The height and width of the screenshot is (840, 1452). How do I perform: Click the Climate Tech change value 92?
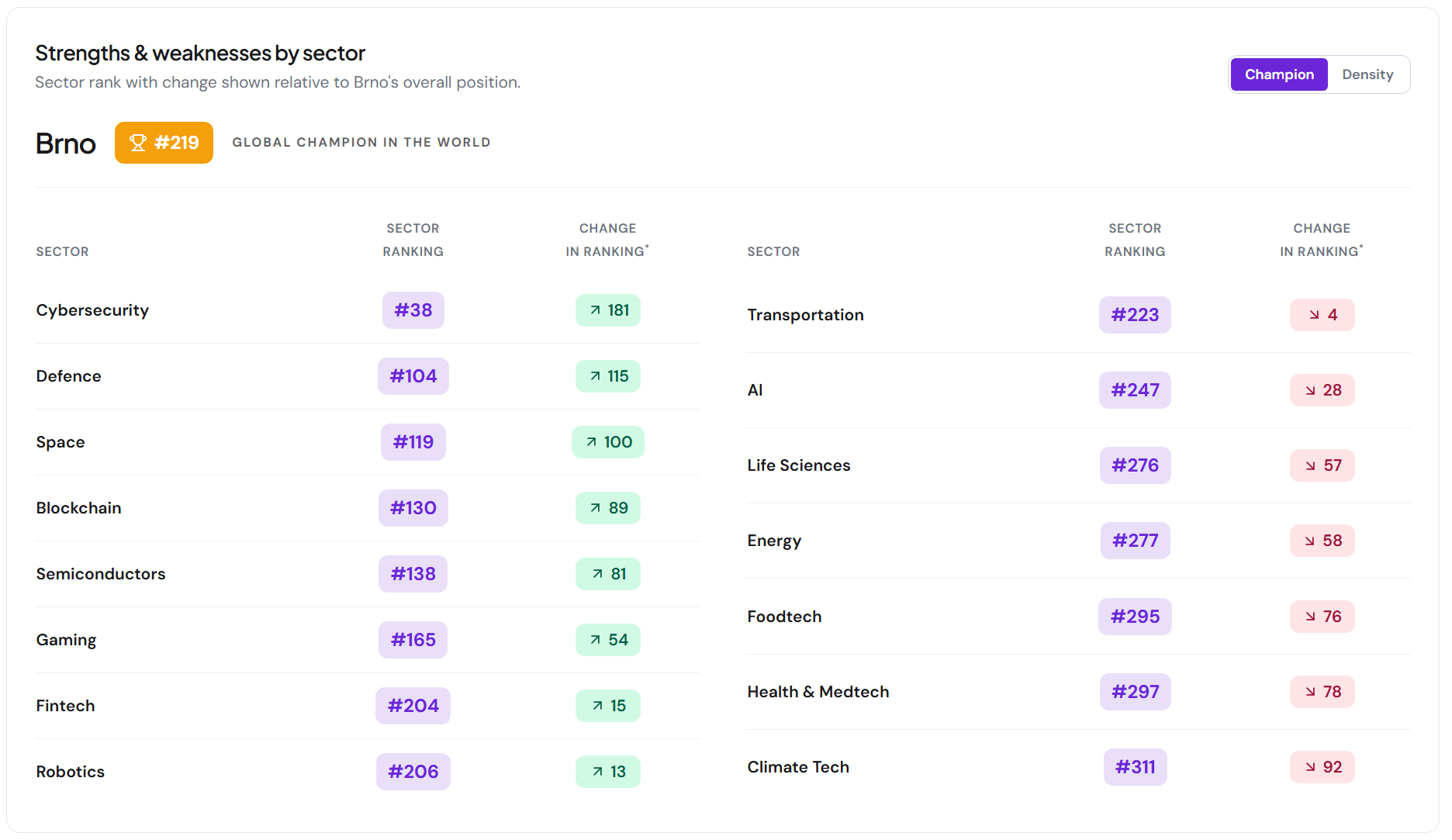coord(1333,767)
